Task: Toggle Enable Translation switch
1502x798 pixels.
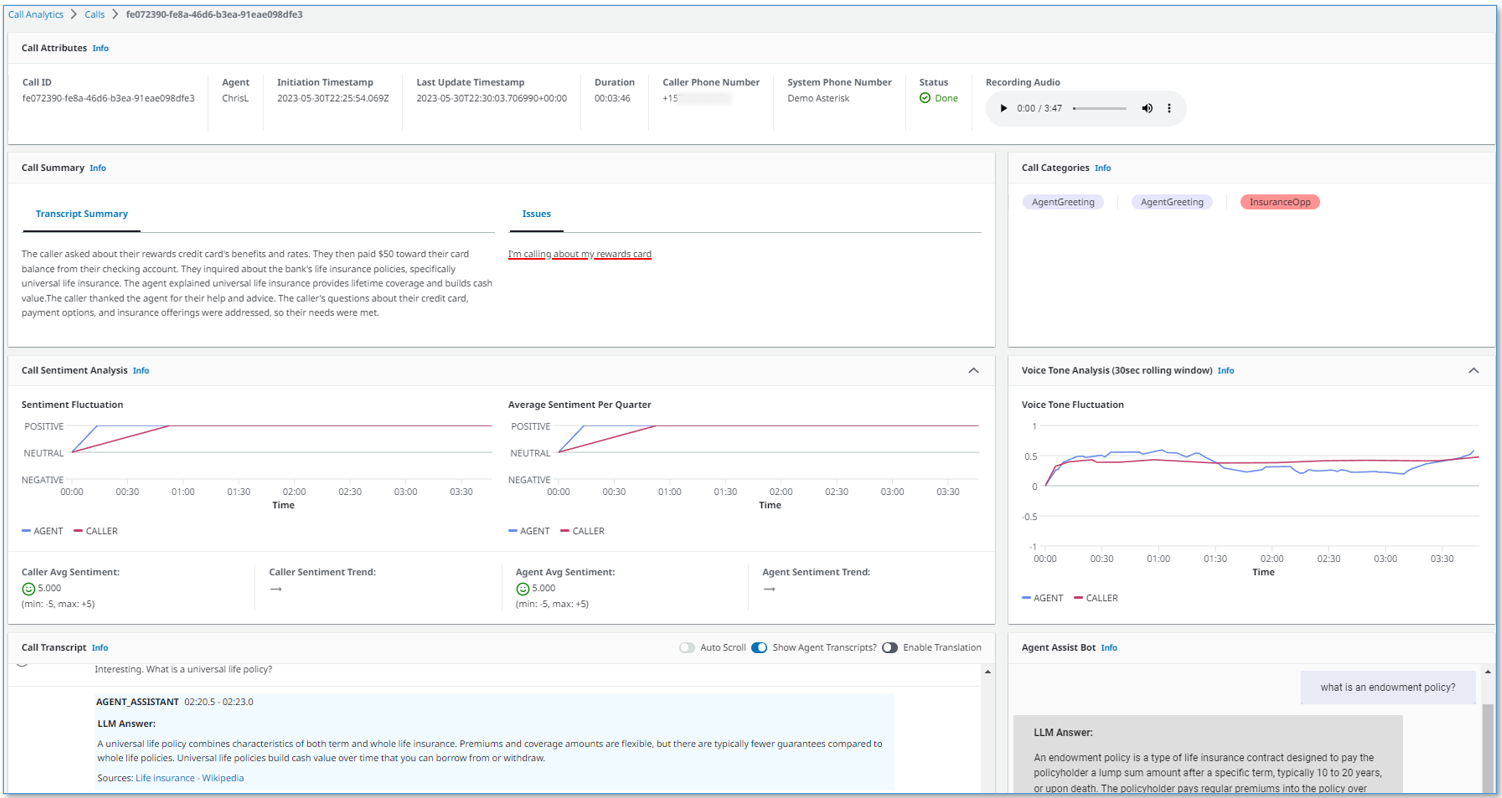Action: click(889, 648)
